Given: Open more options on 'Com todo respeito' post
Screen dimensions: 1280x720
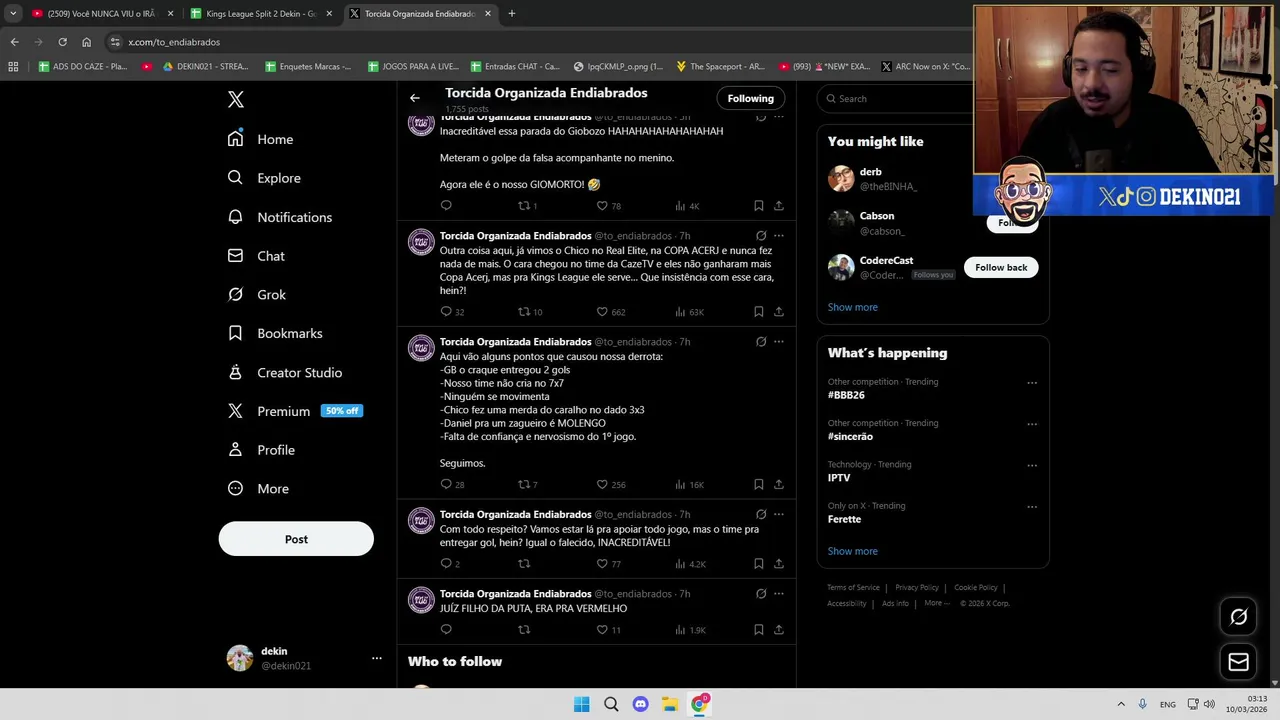Looking at the screenshot, I should pos(779,514).
